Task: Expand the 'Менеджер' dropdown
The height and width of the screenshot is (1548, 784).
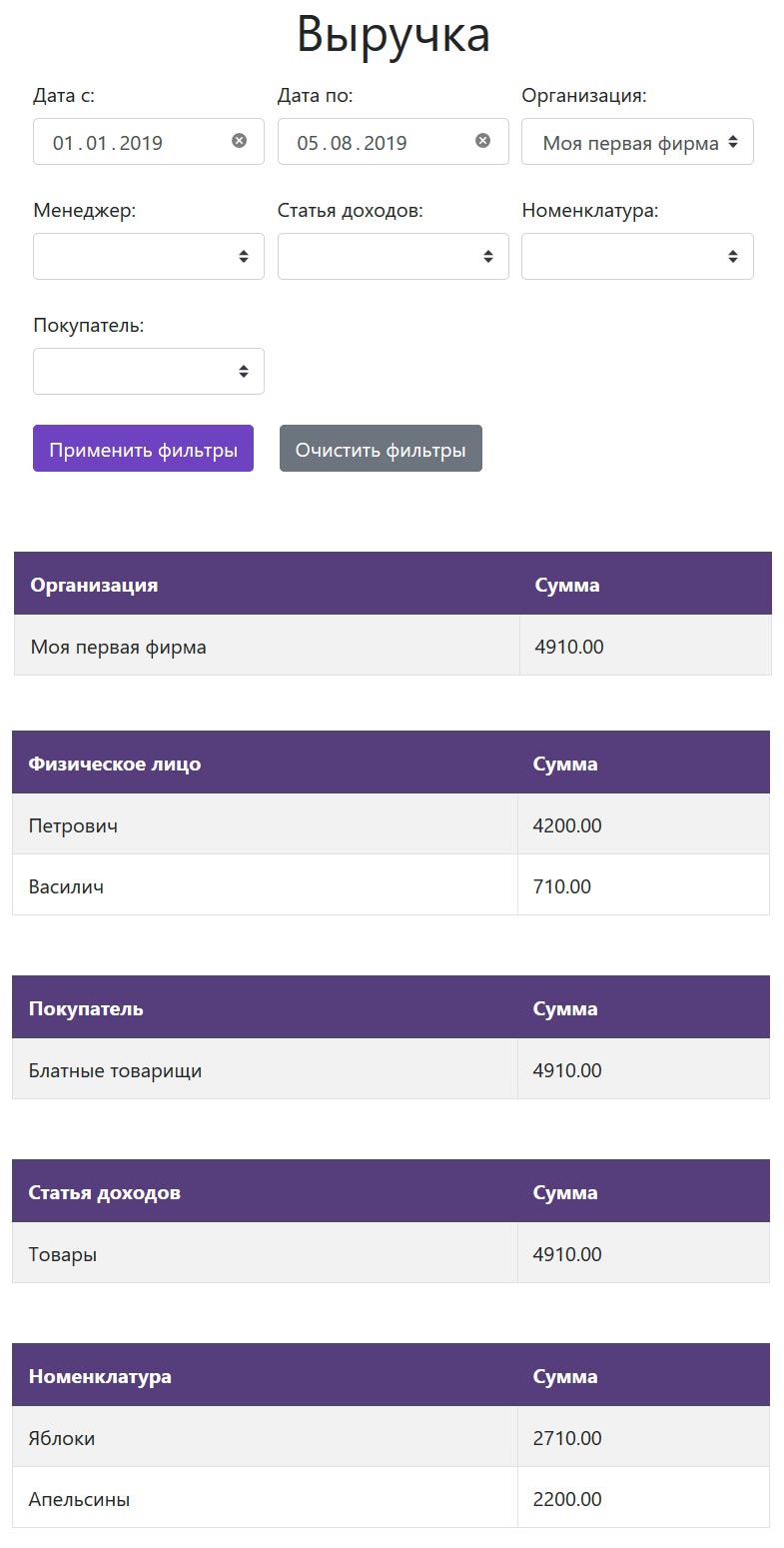Action: pyautogui.click(x=149, y=257)
